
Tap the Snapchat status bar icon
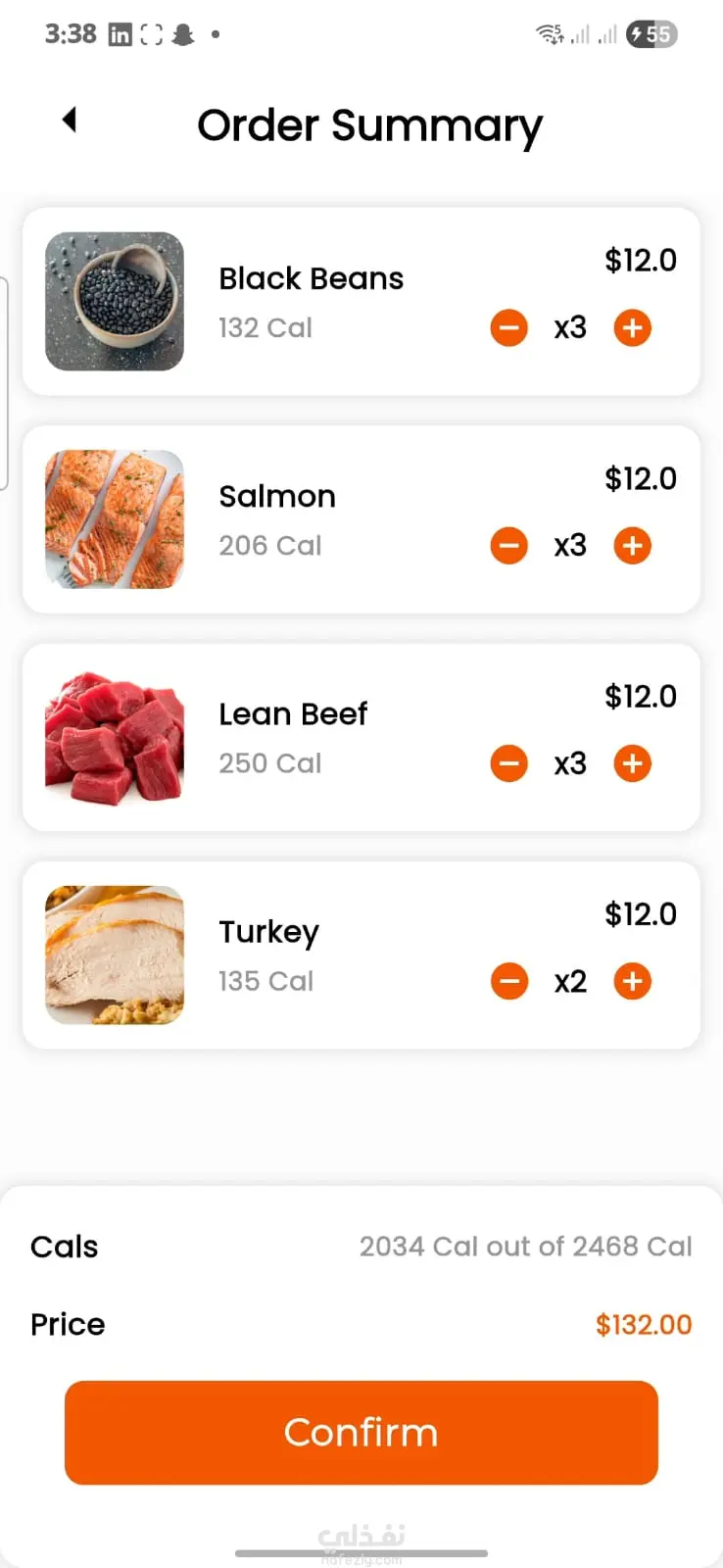182,35
